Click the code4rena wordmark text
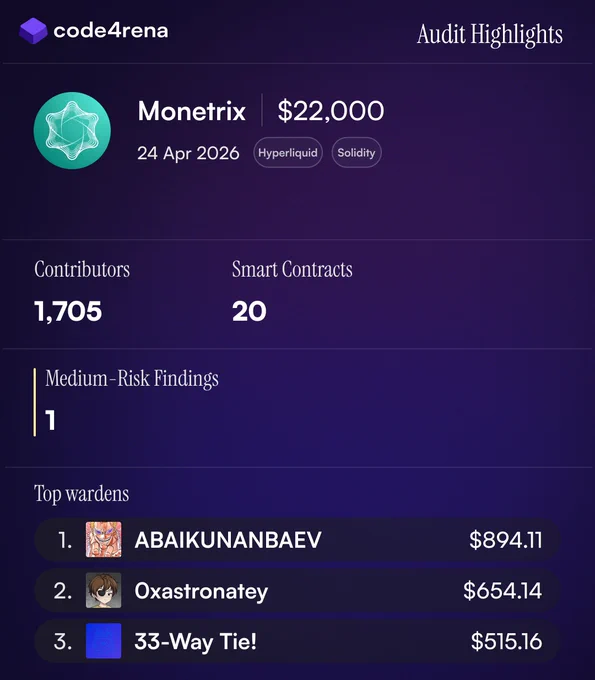This screenshot has height=680, width=595. (x=111, y=31)
